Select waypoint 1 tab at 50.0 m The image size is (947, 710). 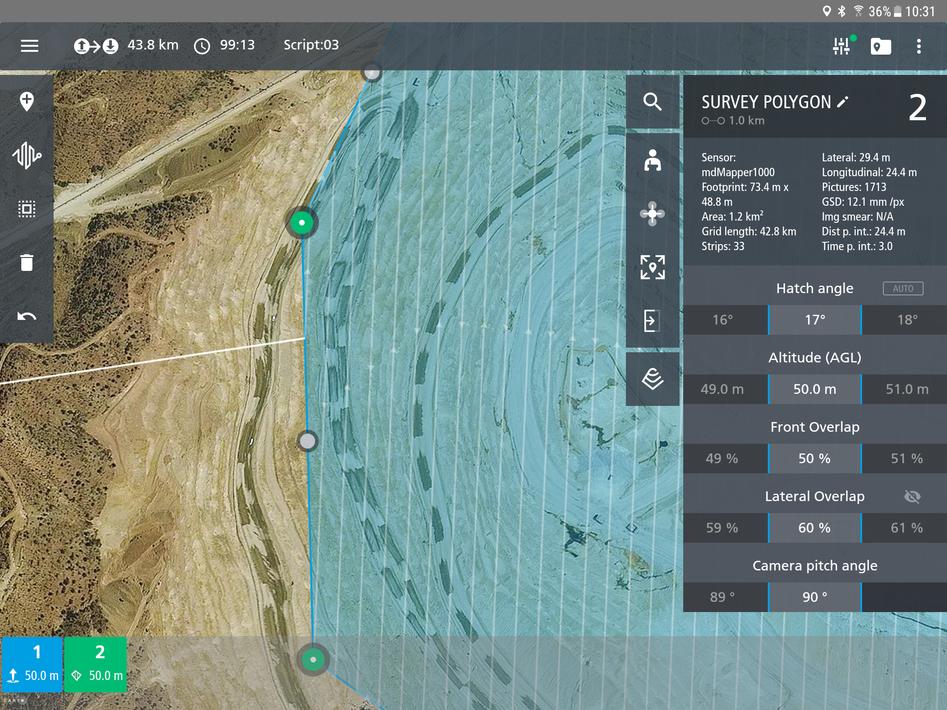point(32,665)
